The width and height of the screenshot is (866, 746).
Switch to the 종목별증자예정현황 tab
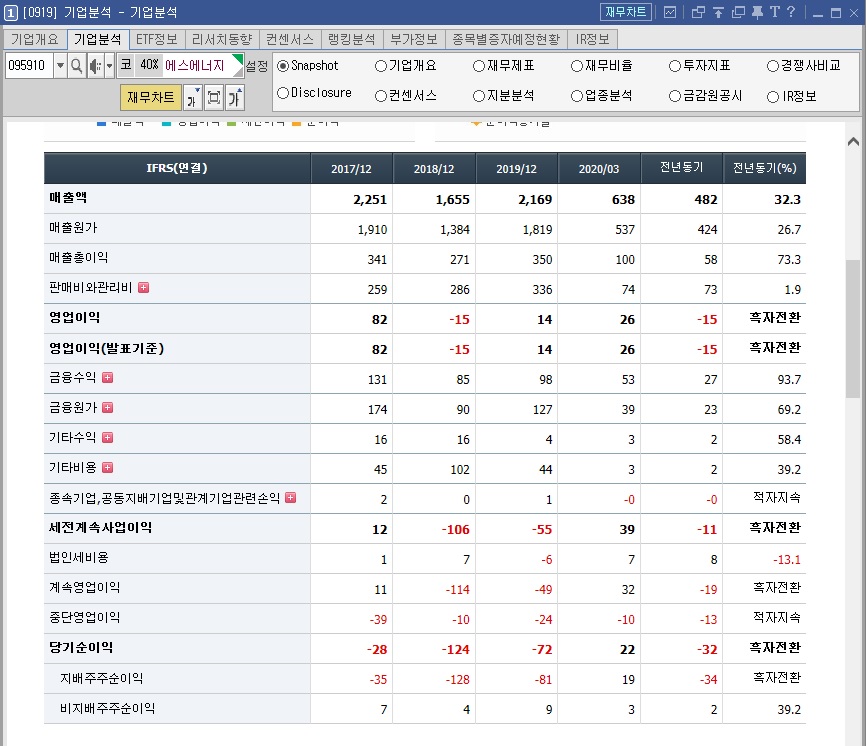click(x=506, y=39)
